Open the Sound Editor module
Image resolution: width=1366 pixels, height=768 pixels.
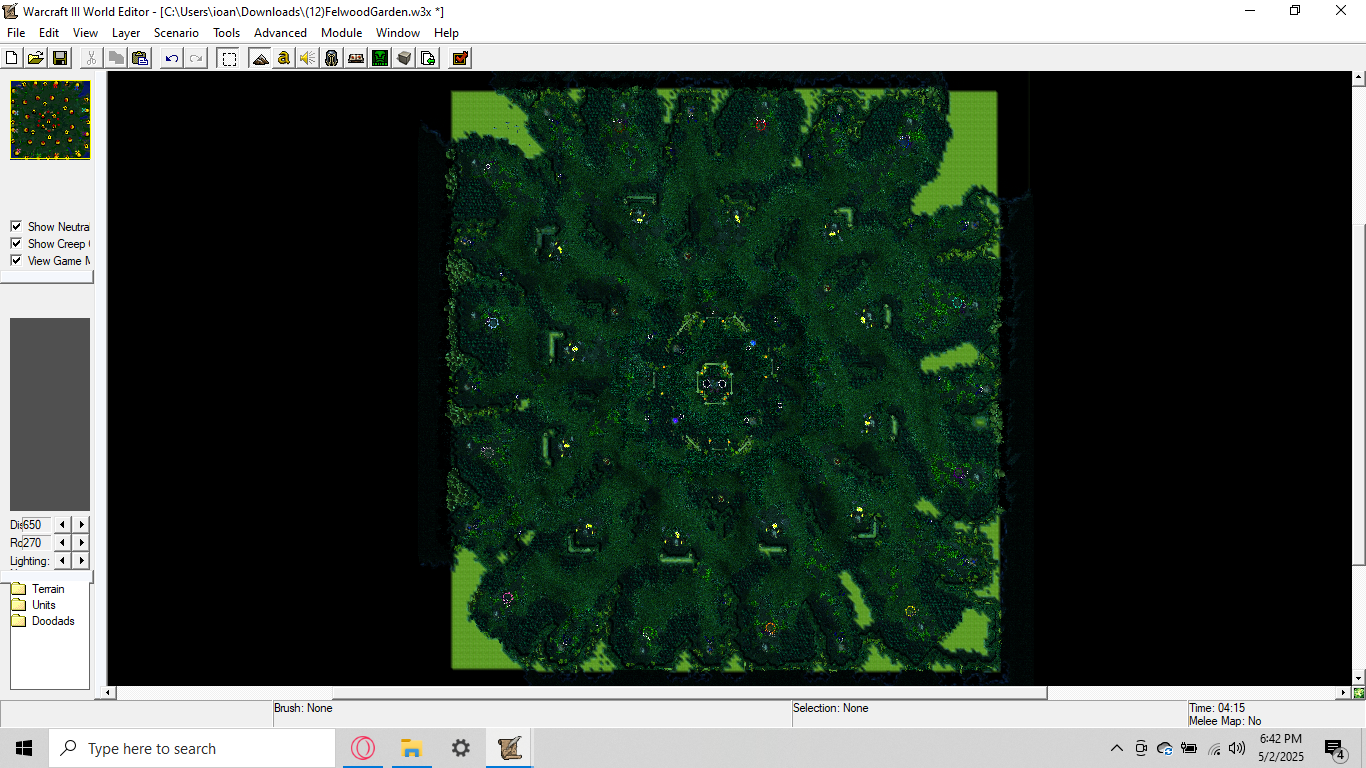[308, 58]
